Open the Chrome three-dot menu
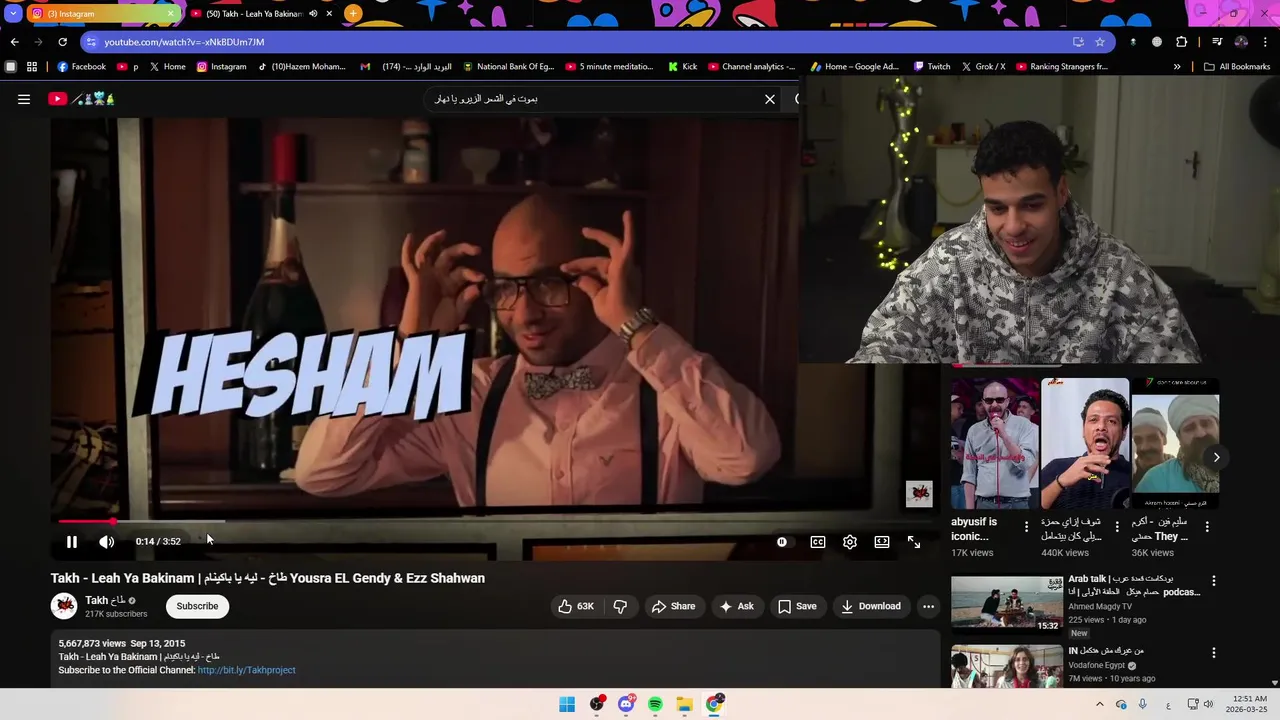 click(x=1265, y=42)
